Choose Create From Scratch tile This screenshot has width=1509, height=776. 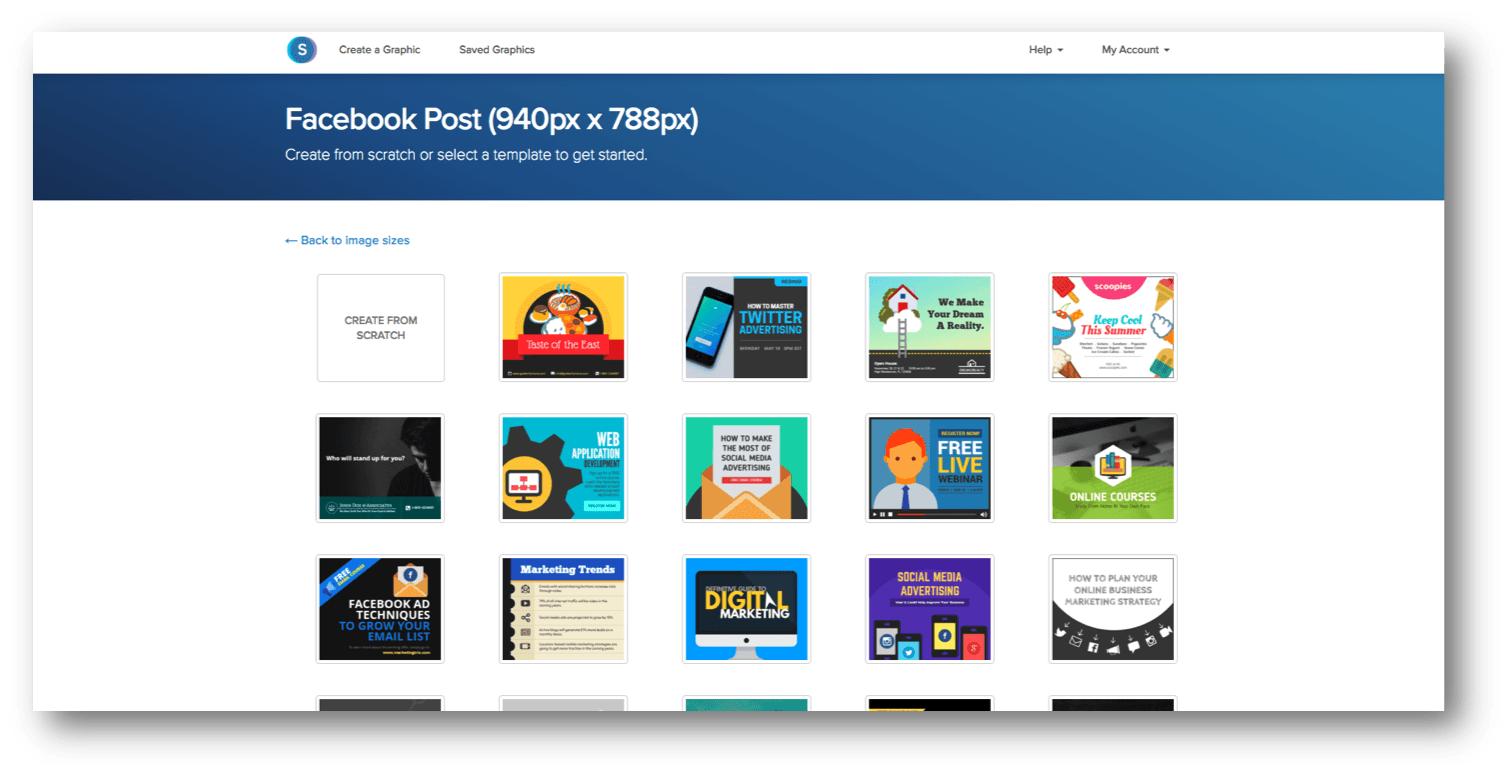point(381,328)
